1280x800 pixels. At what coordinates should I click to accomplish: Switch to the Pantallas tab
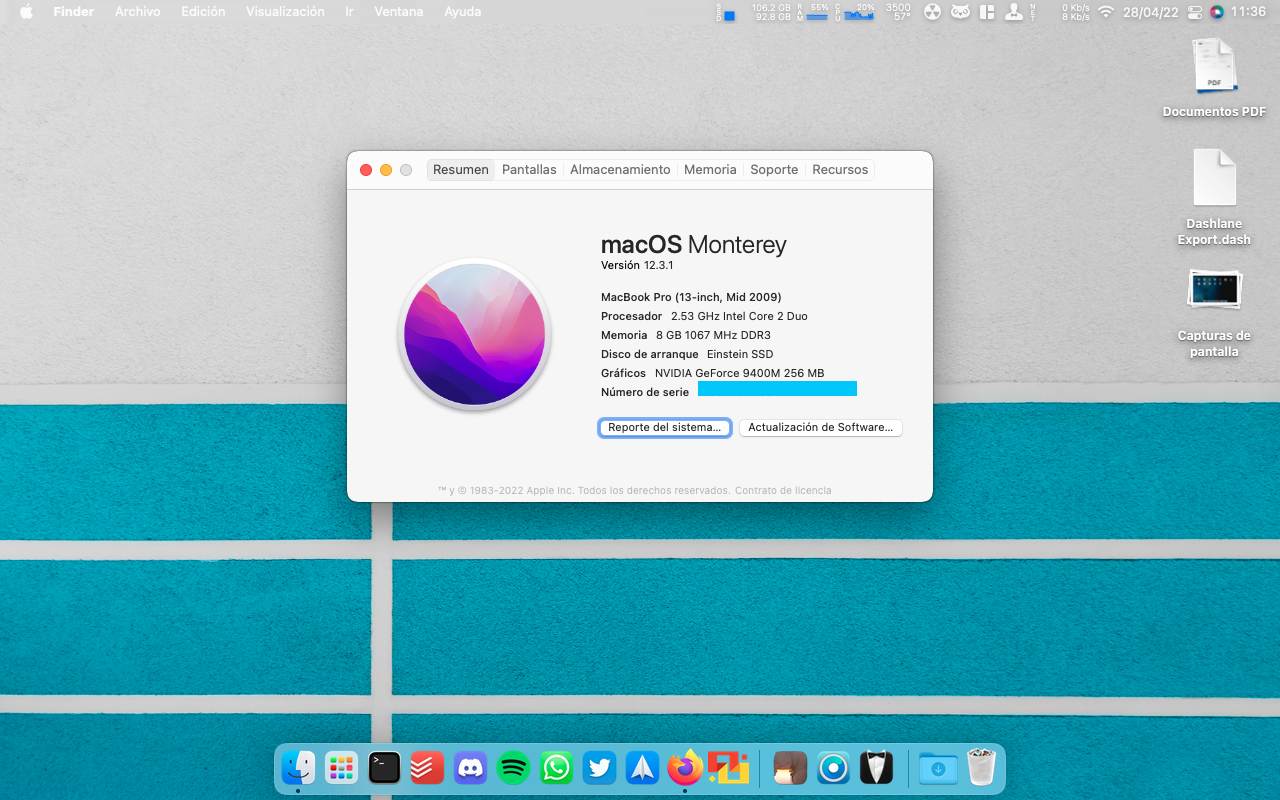pyautogui.click(x=529, y=170)
